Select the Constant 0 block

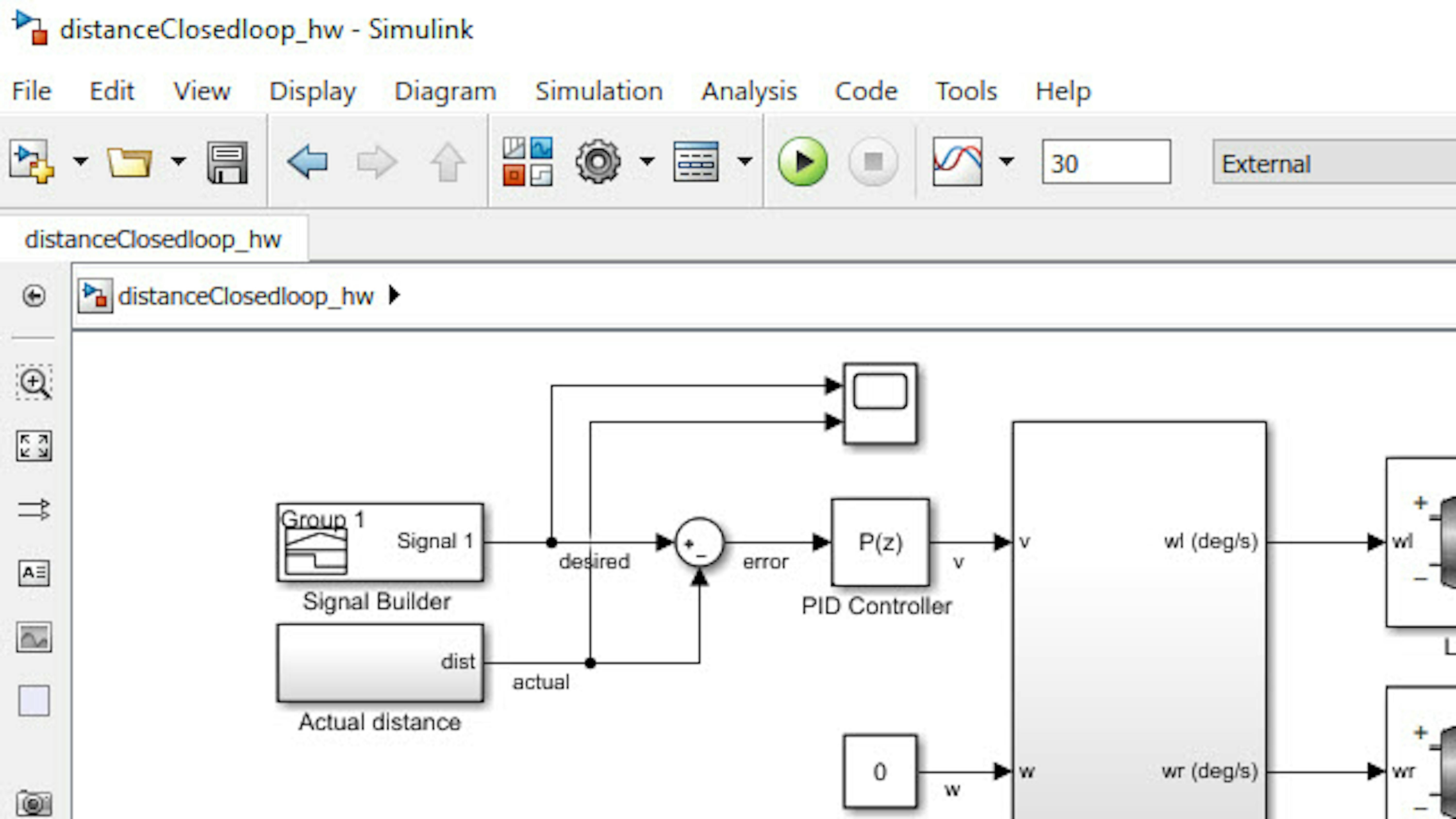coord(880,771)
